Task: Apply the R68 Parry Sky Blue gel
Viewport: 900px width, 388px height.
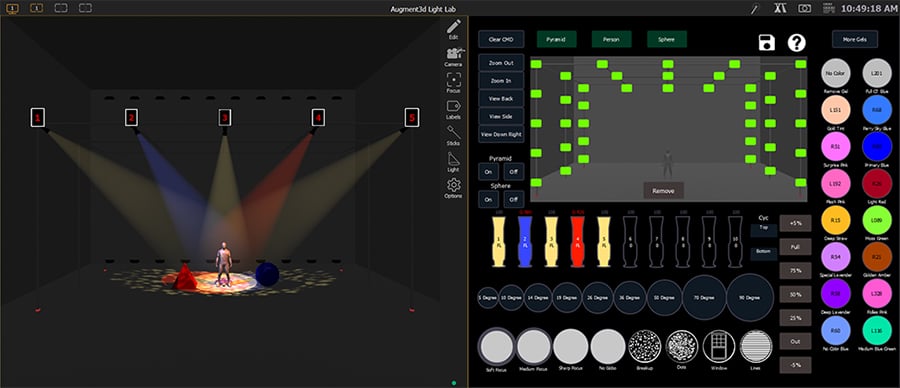Action: (876, 110)
